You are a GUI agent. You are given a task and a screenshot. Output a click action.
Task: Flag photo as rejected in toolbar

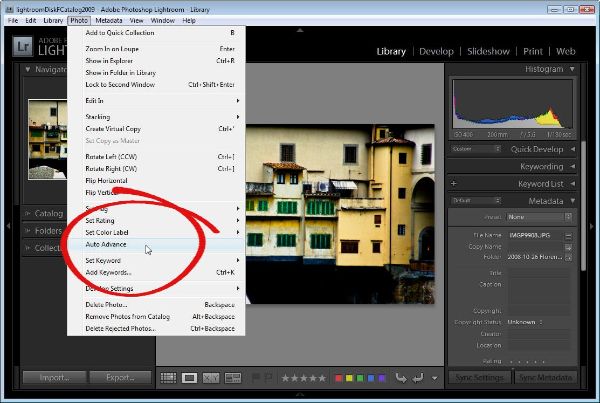(x=269, y=378)
